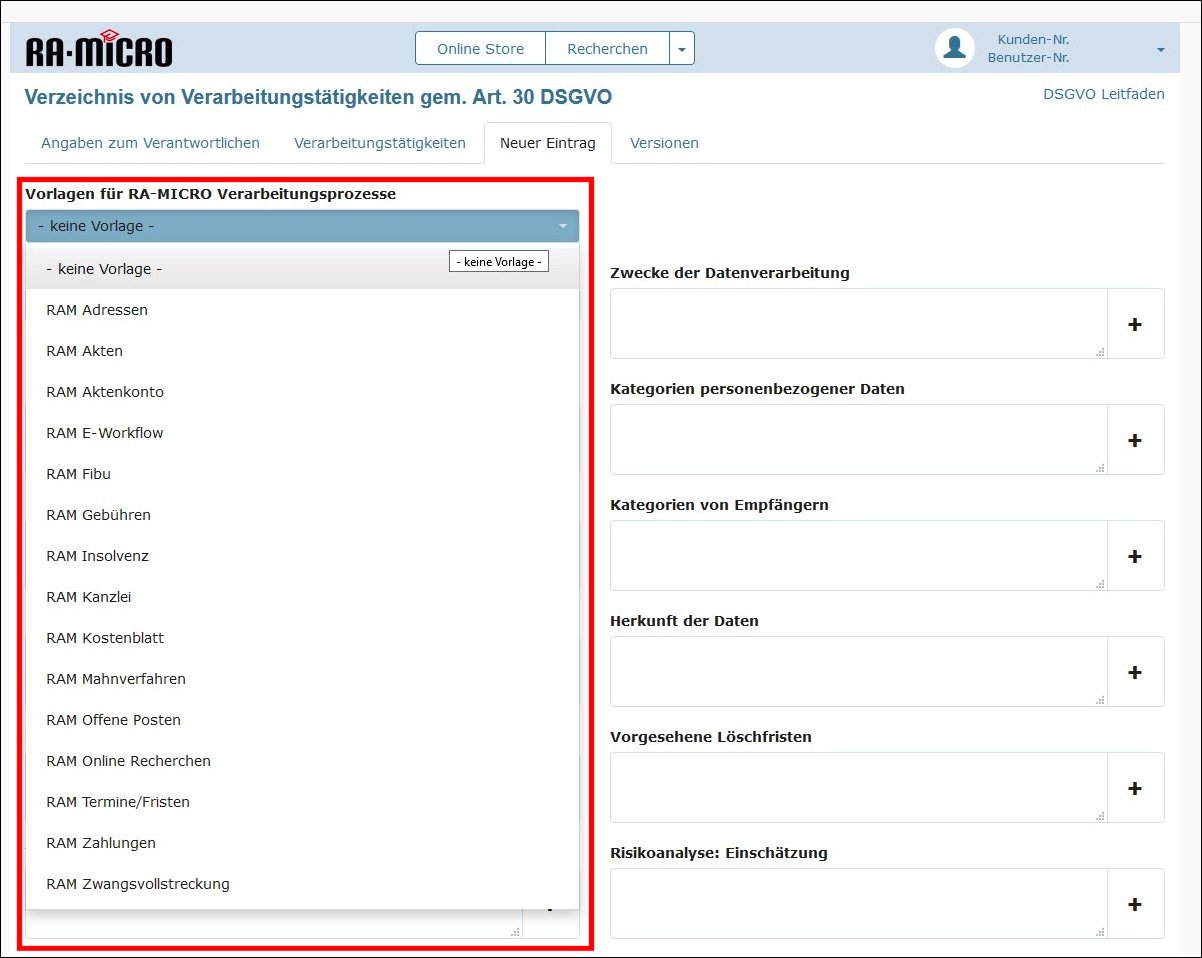Click plus button beside Vorgesehene Löschfristen
Viewport: 1202px width, 958px height.
coord(1135,788)
